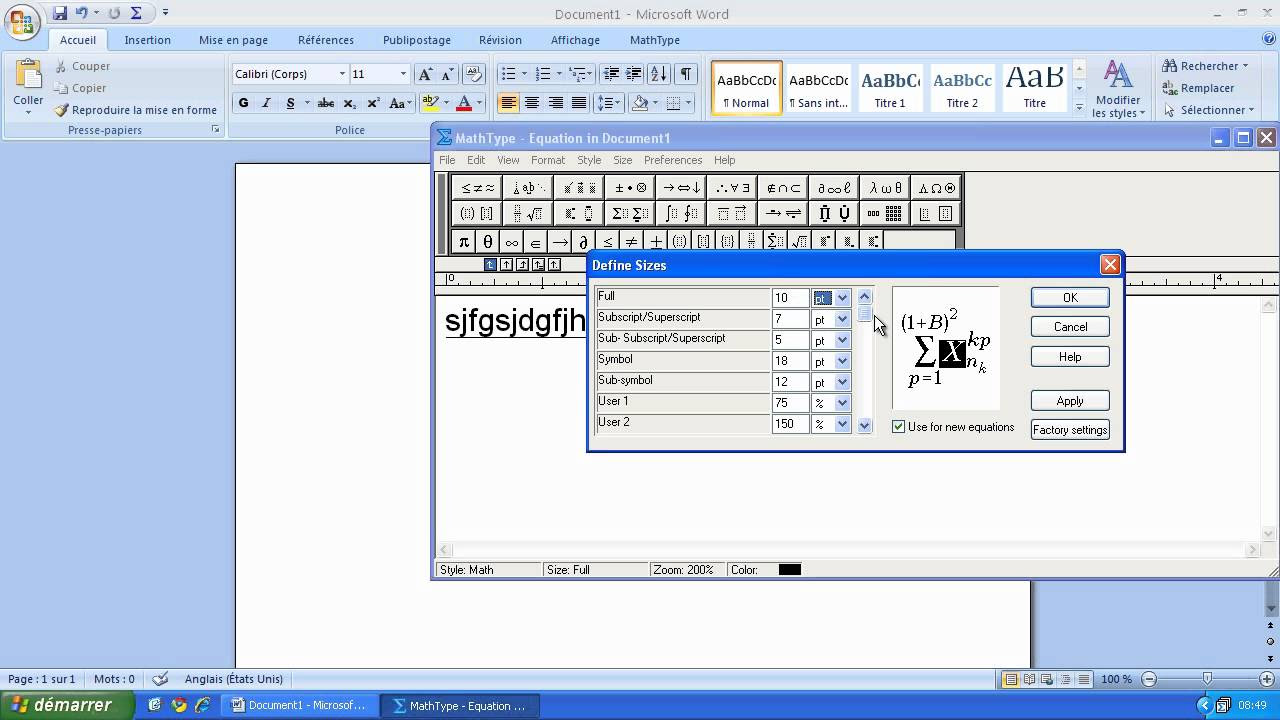Viewport: 1280px width, 720px height.
Task: Switch to the Insertion ribbon tab
Action: pyautogui.click(x=147, y=40)
